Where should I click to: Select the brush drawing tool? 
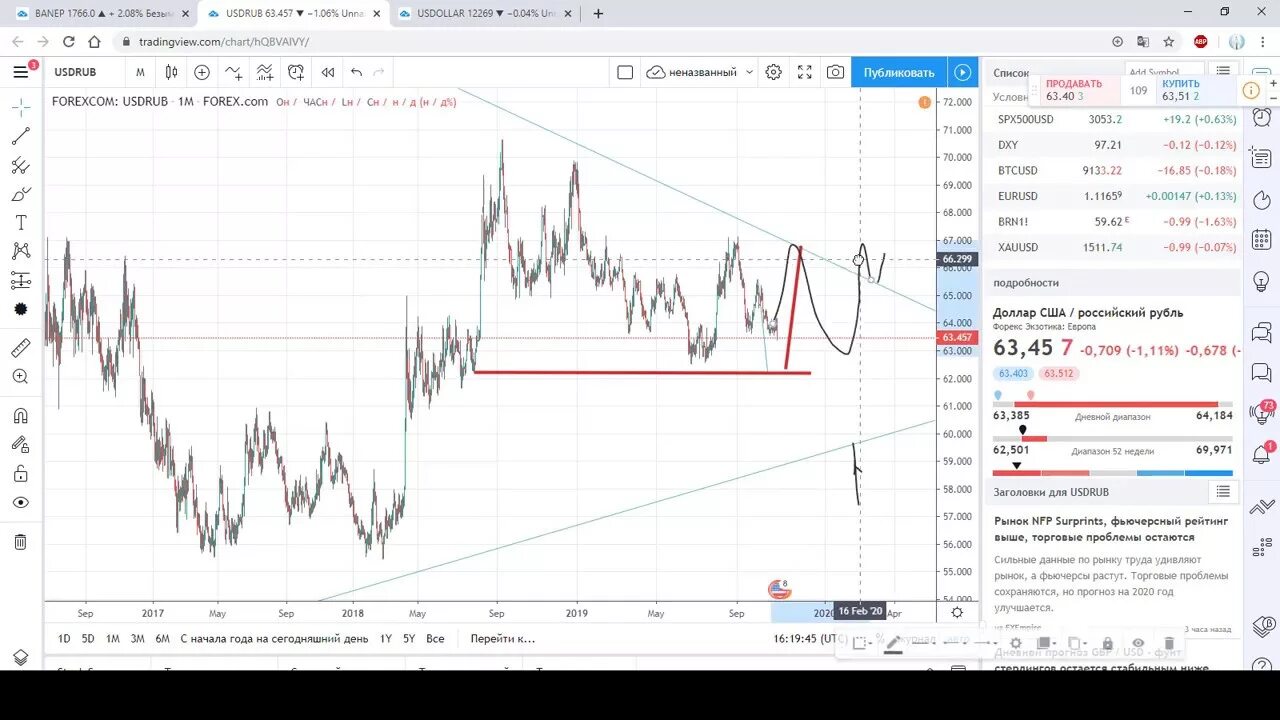(20, 194)
